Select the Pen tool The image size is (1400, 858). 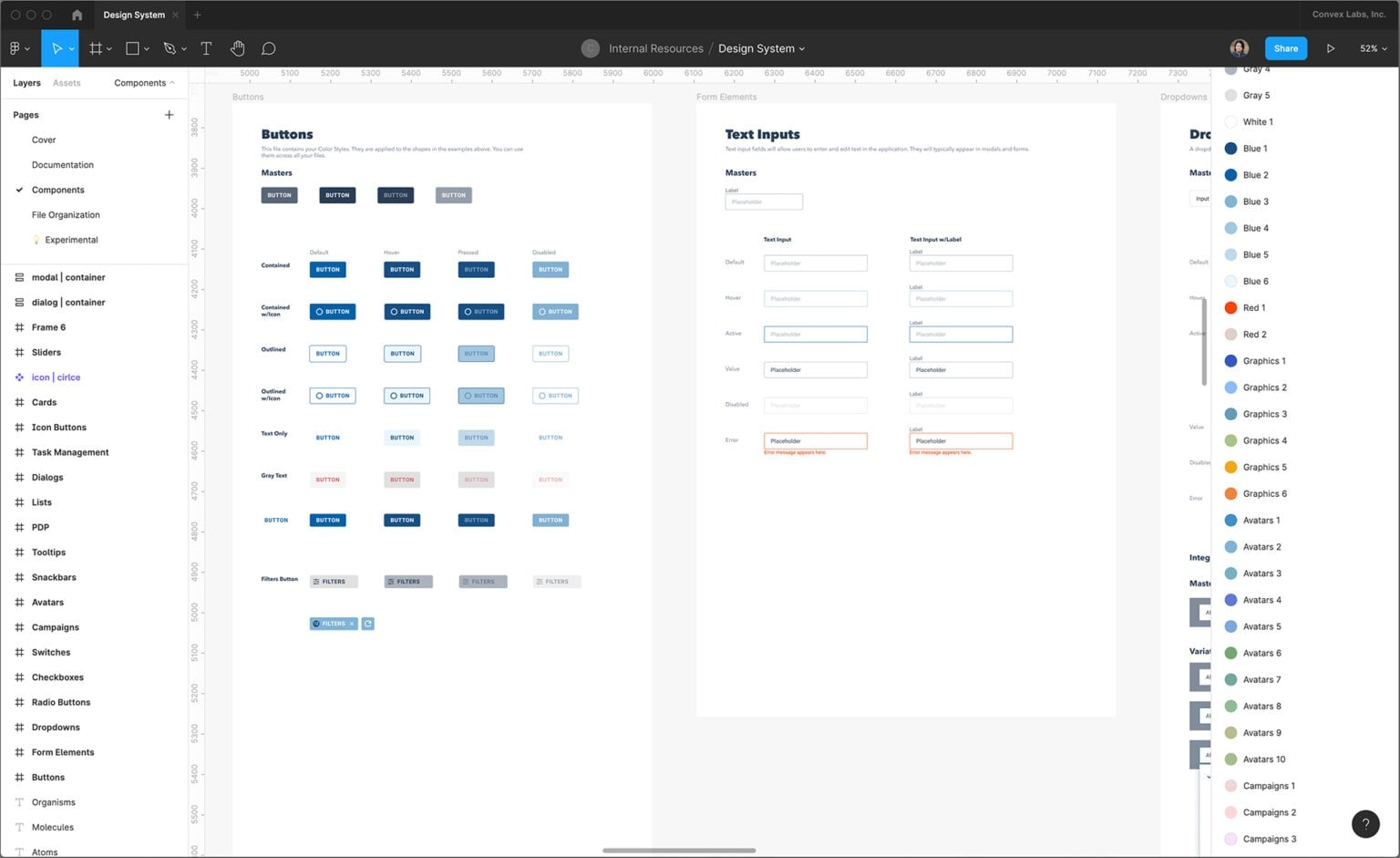170,48
